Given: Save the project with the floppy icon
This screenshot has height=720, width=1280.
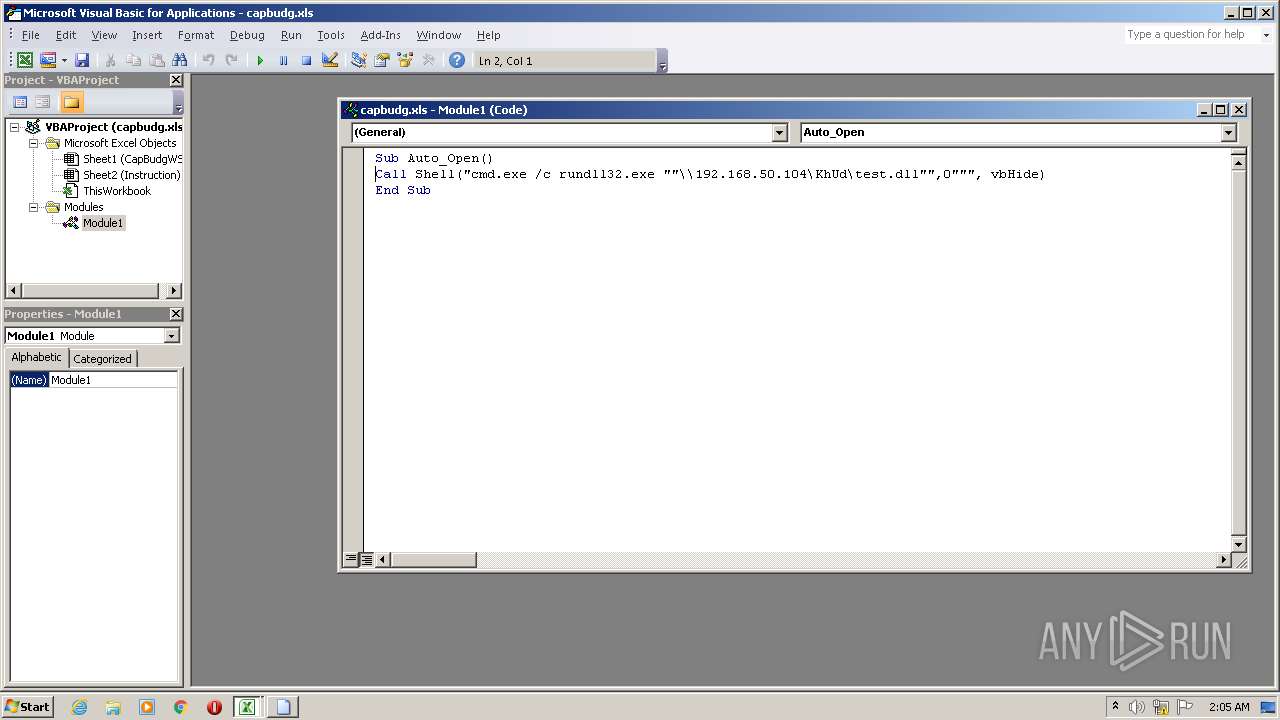Looking at the screenshot, I should [x=82, y=61].
